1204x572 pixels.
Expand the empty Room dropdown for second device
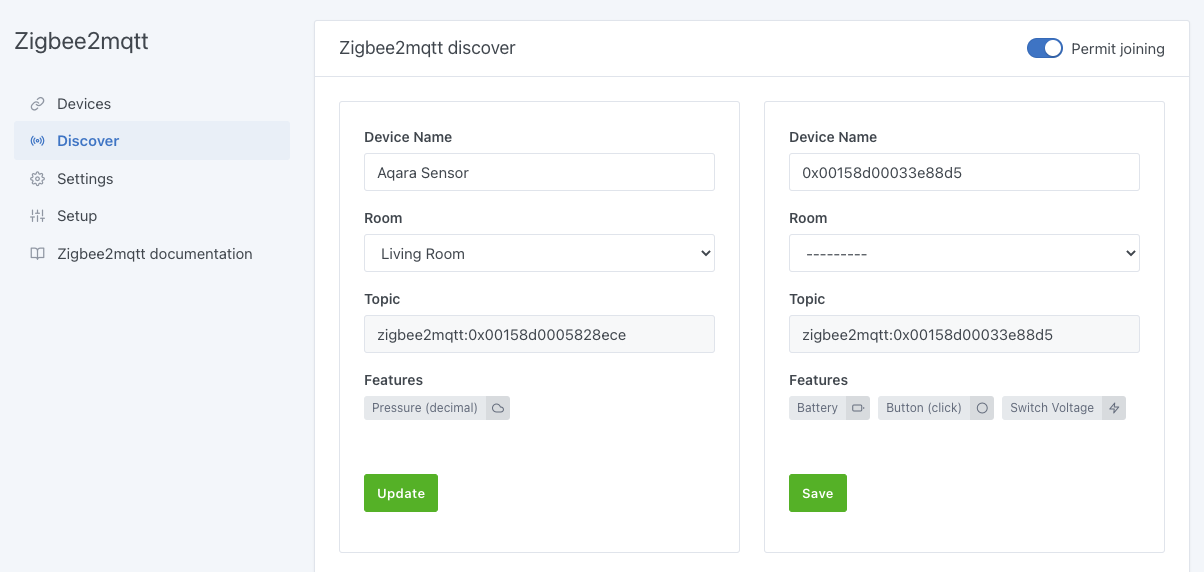tap(964, 253)
